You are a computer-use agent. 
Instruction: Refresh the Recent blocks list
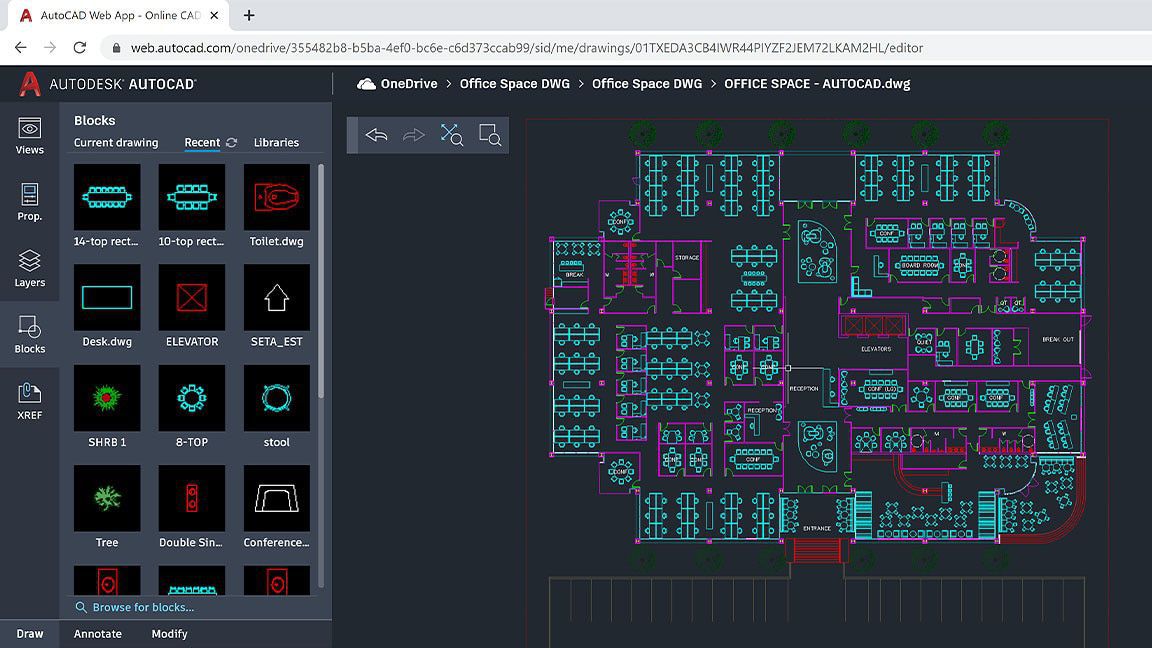click(x=230, y=142)
